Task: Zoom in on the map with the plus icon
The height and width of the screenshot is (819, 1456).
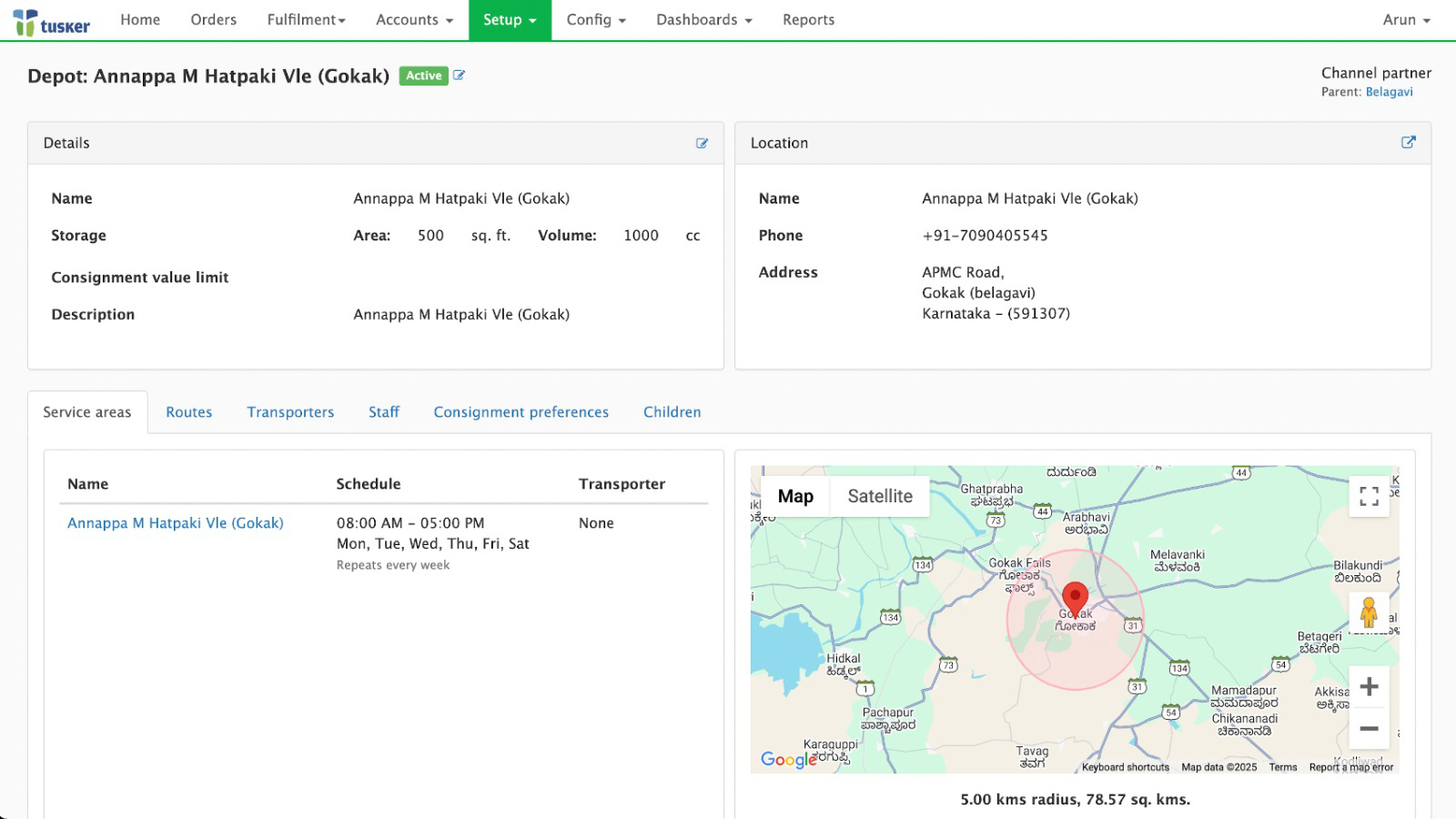Action: click(1369, 687)
